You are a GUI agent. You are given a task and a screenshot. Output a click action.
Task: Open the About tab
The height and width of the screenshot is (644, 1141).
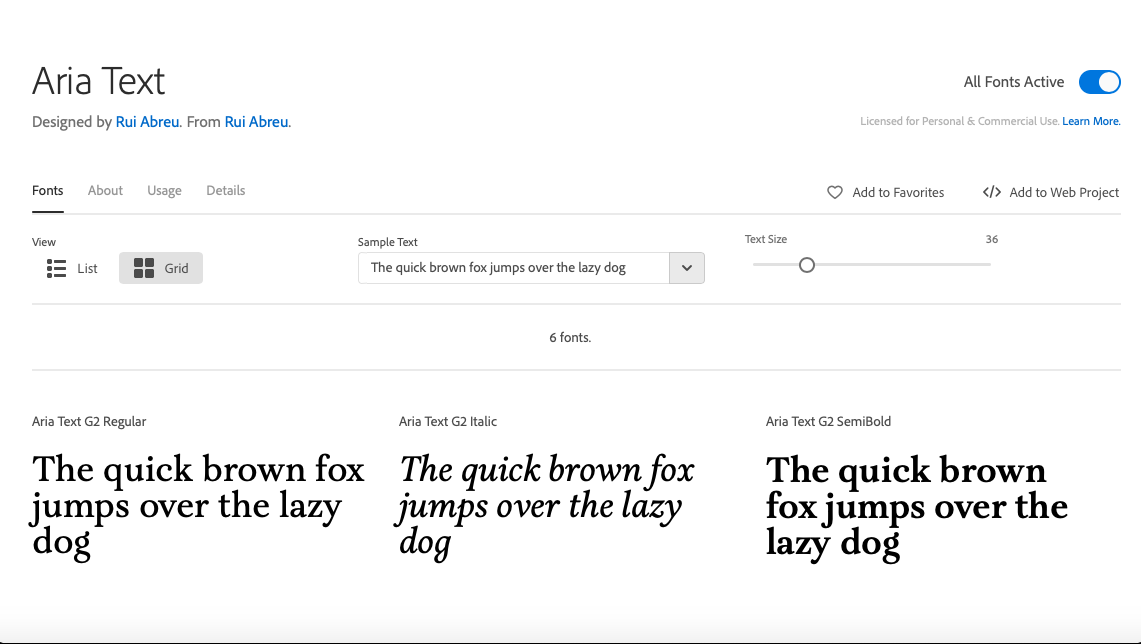pos(105,191)
